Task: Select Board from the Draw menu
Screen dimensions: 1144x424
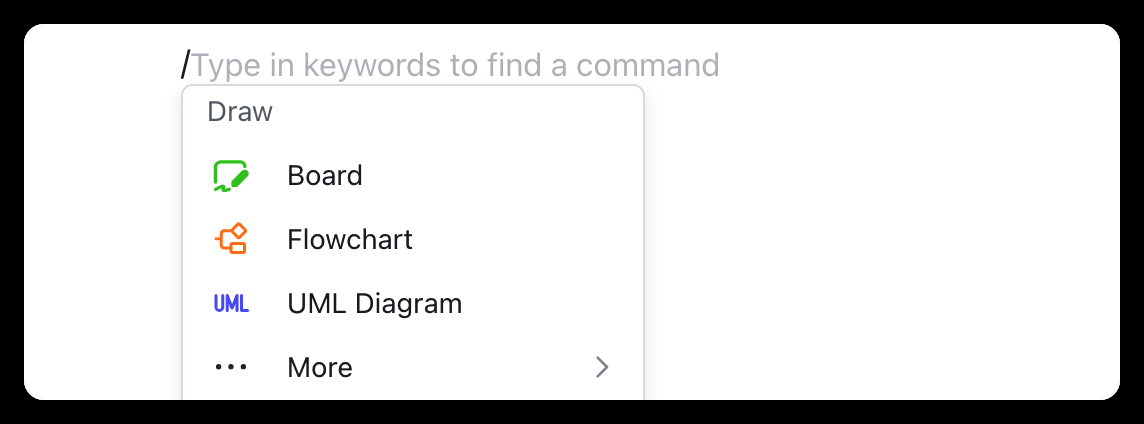Action: (413, 176)
